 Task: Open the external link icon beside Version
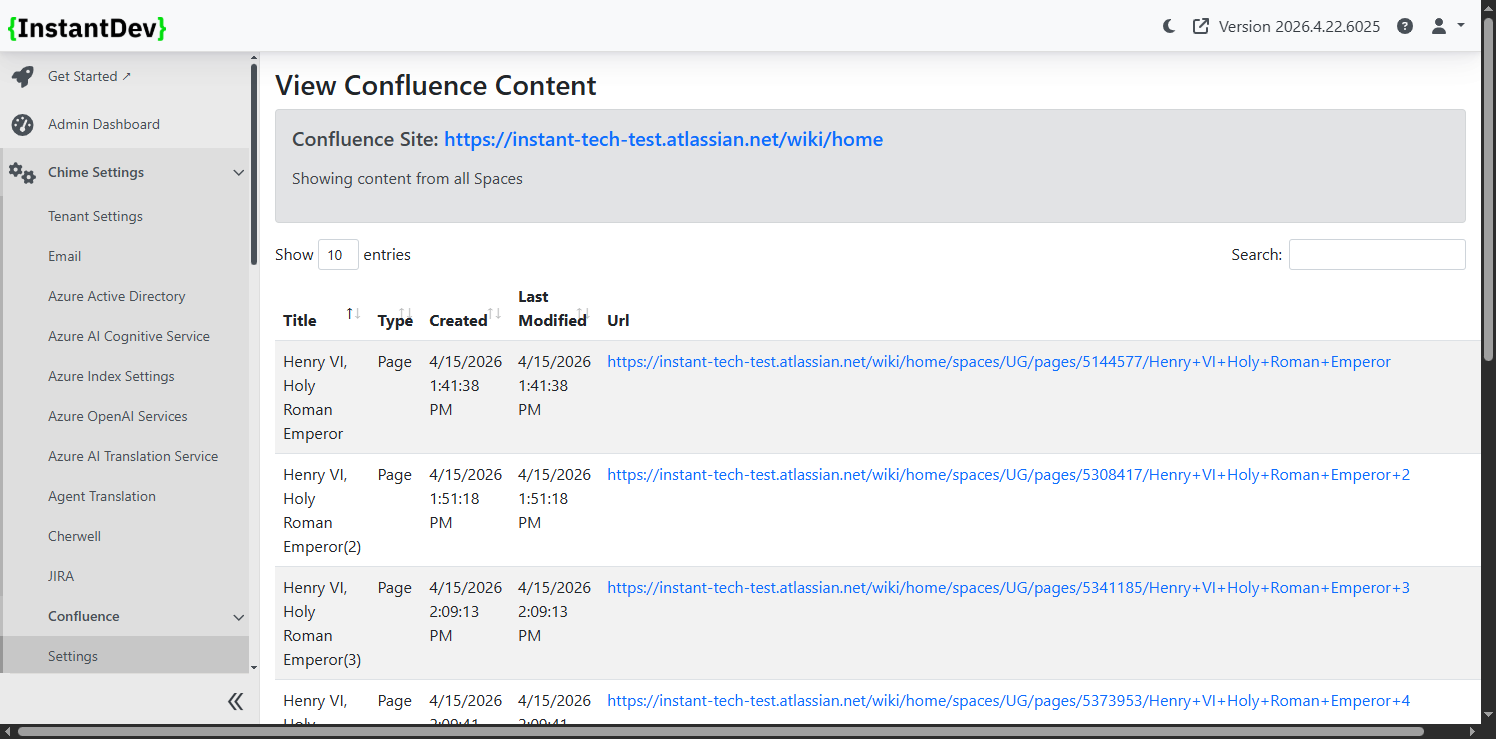tap(1201, 27)
